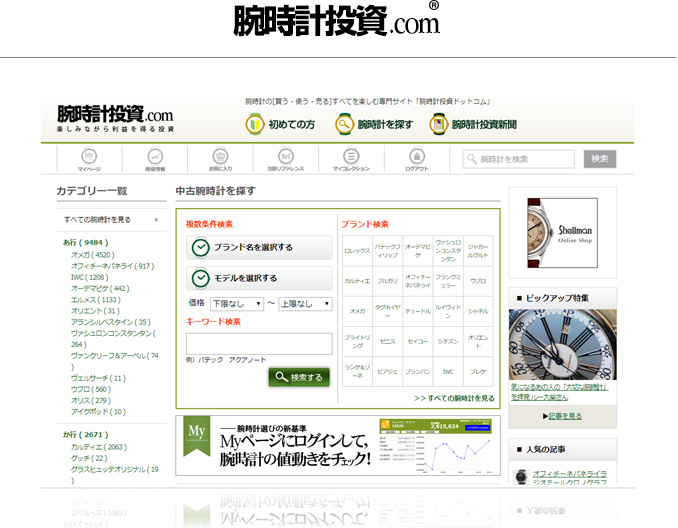The height and width of the screenshot is (528, 678).
Task: Open オフィチーネパネライ (917) category
Action: click(112, 266)
